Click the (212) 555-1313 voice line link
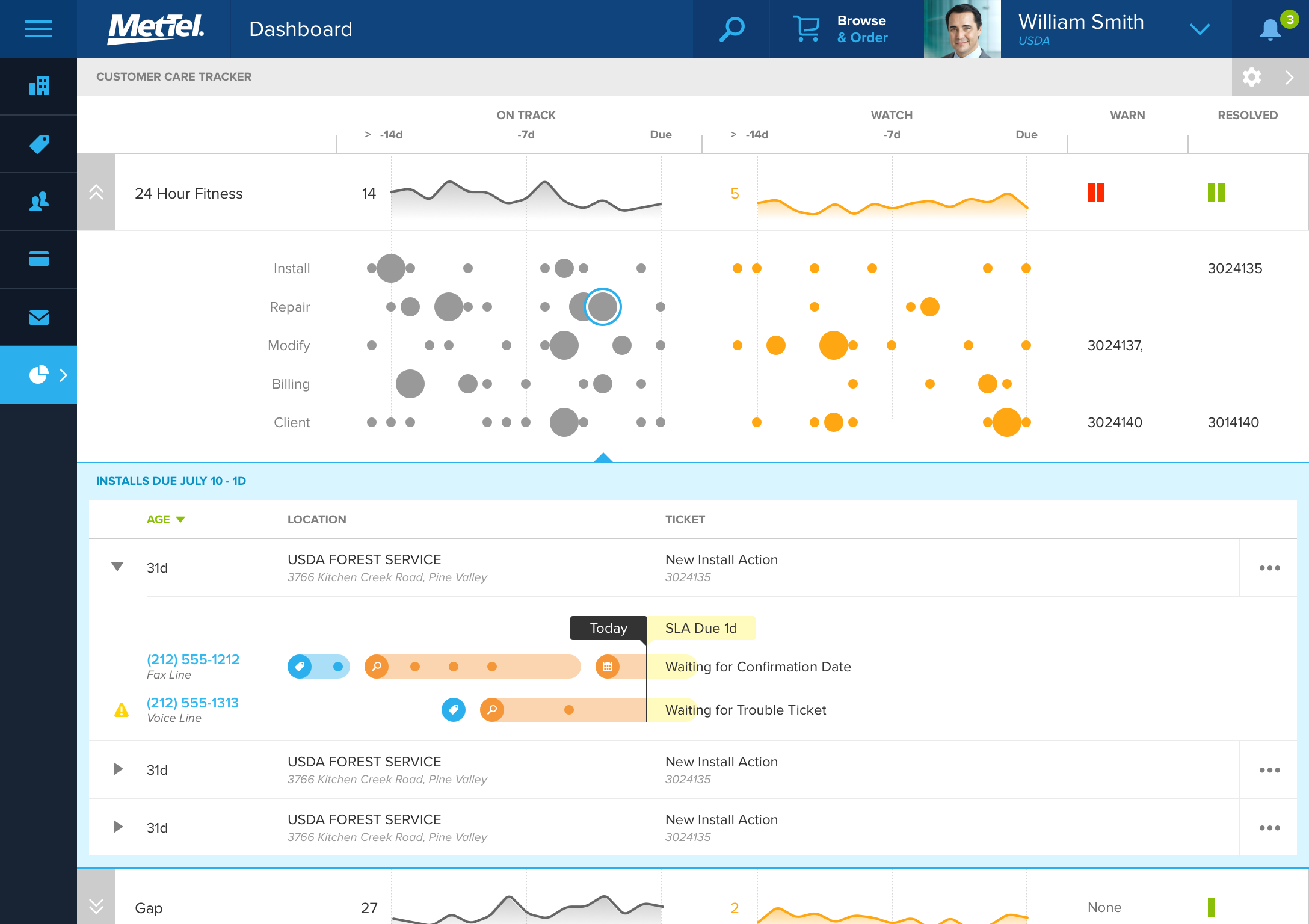The width and height of the screenshot is (1309, 924). (x=192, y=703)
